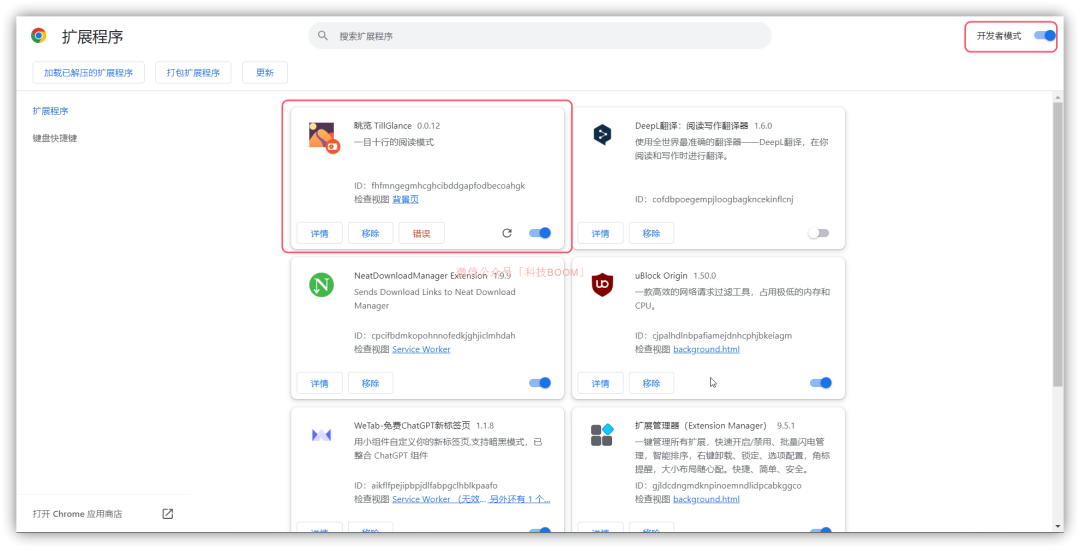Open the TillGlance 背景页 link
The height and width of the screenshot is (549, 1080).
406,199
